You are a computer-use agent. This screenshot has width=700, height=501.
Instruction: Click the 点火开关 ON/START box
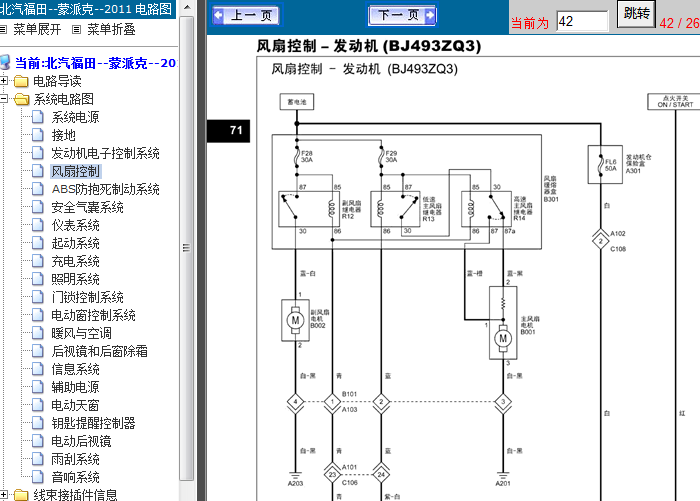(x=675, y=101)
